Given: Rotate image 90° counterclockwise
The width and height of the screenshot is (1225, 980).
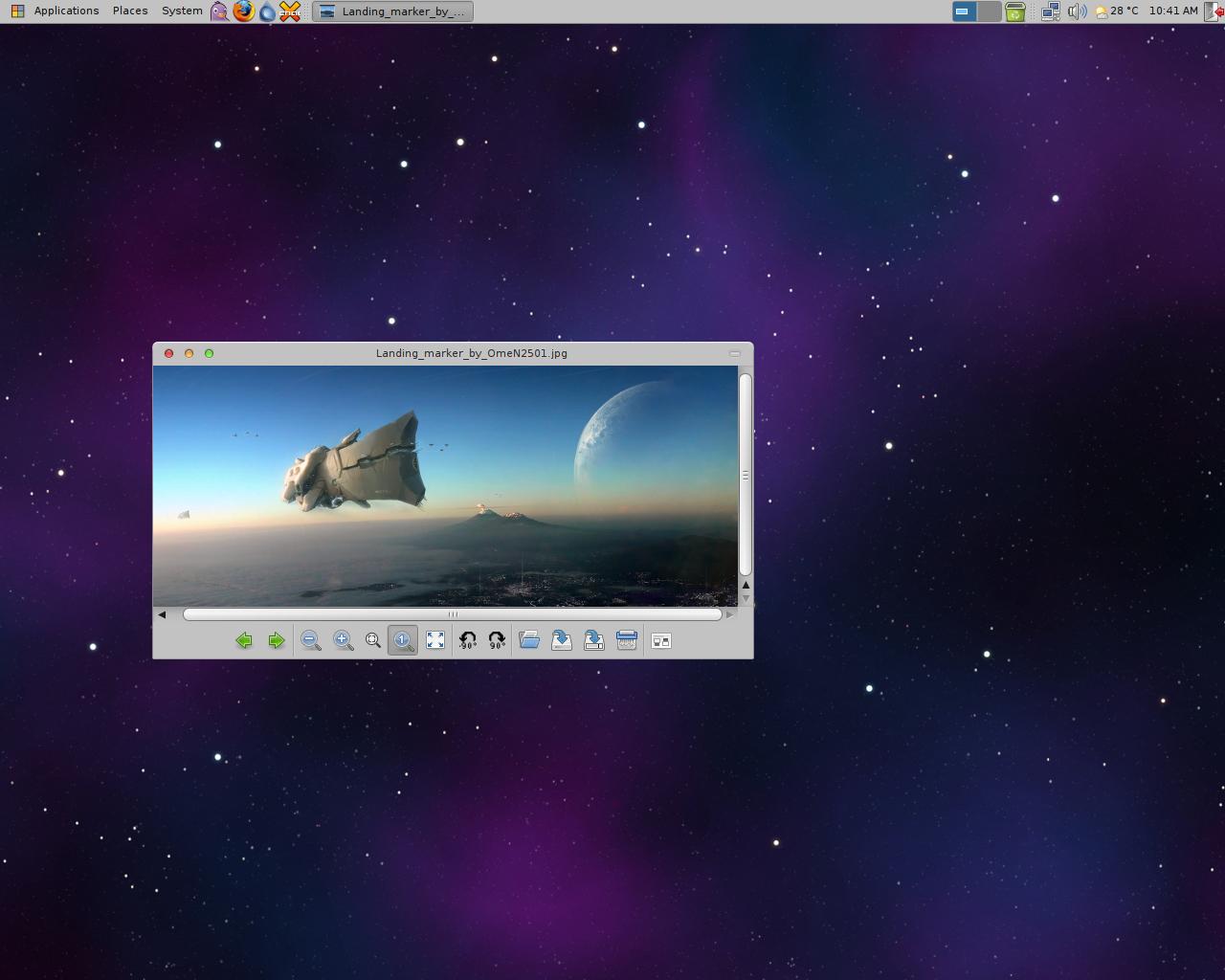Looking at the screenshot, I should click(x=468, y=641).
